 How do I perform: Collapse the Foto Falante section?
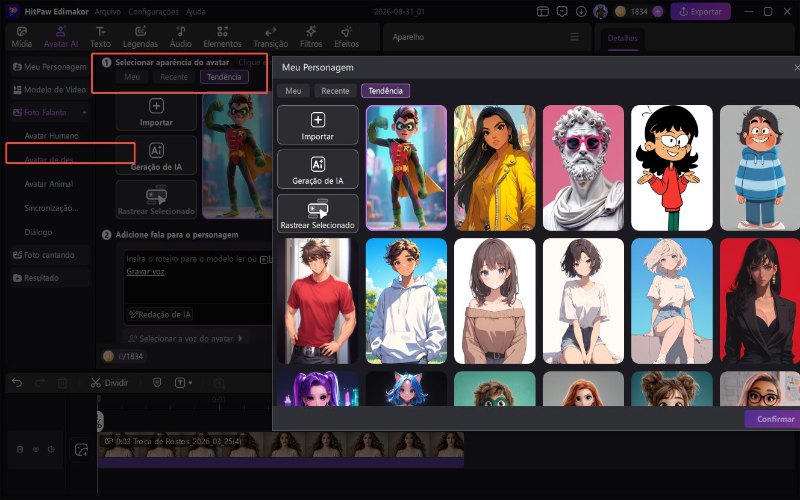click(84, 112)
